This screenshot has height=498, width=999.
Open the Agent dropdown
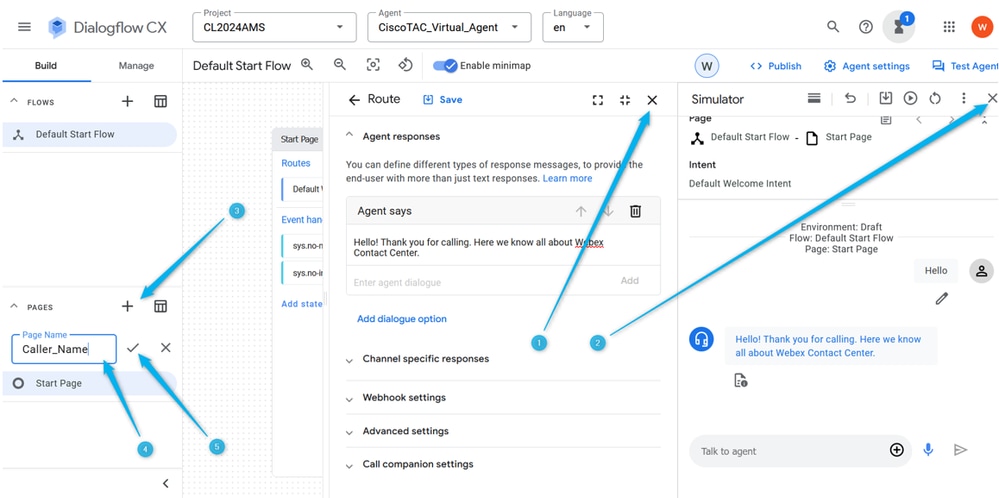coord(449,27)
